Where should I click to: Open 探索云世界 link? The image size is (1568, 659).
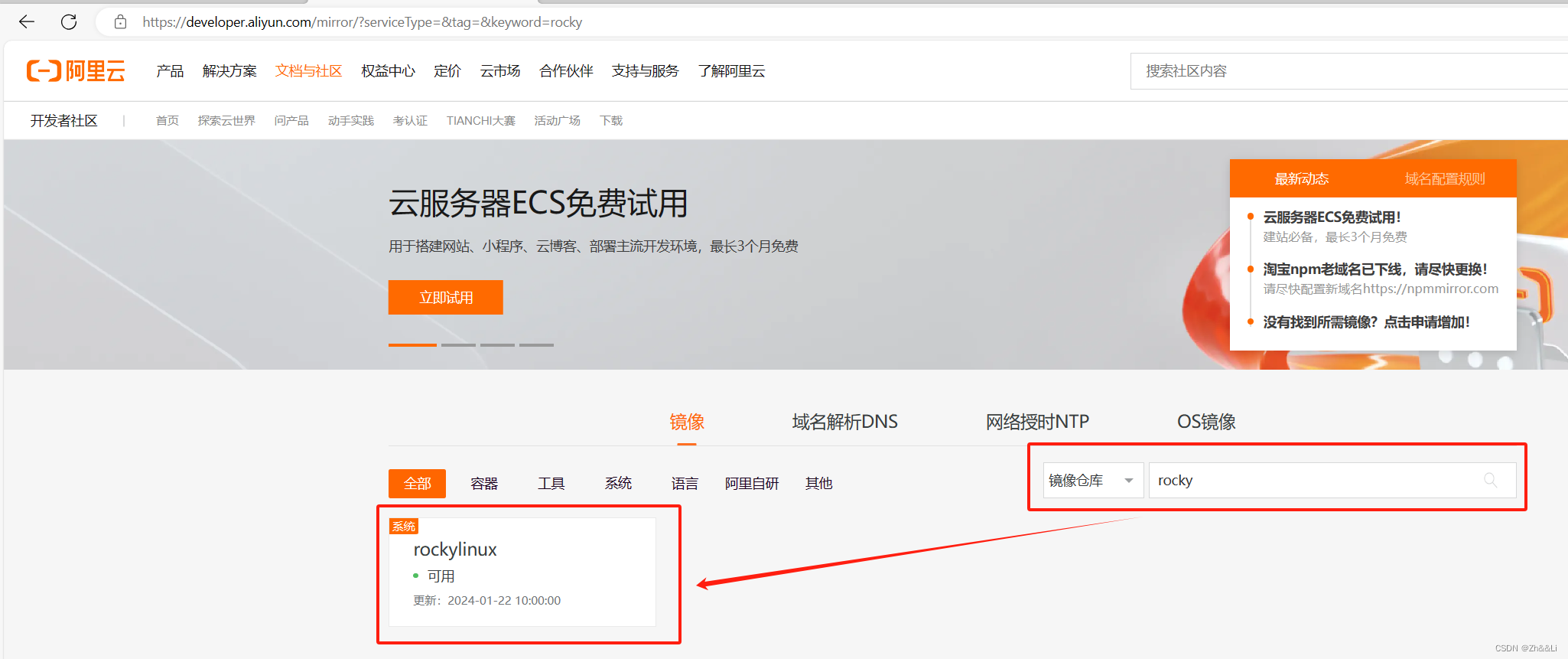click(226, 121)
